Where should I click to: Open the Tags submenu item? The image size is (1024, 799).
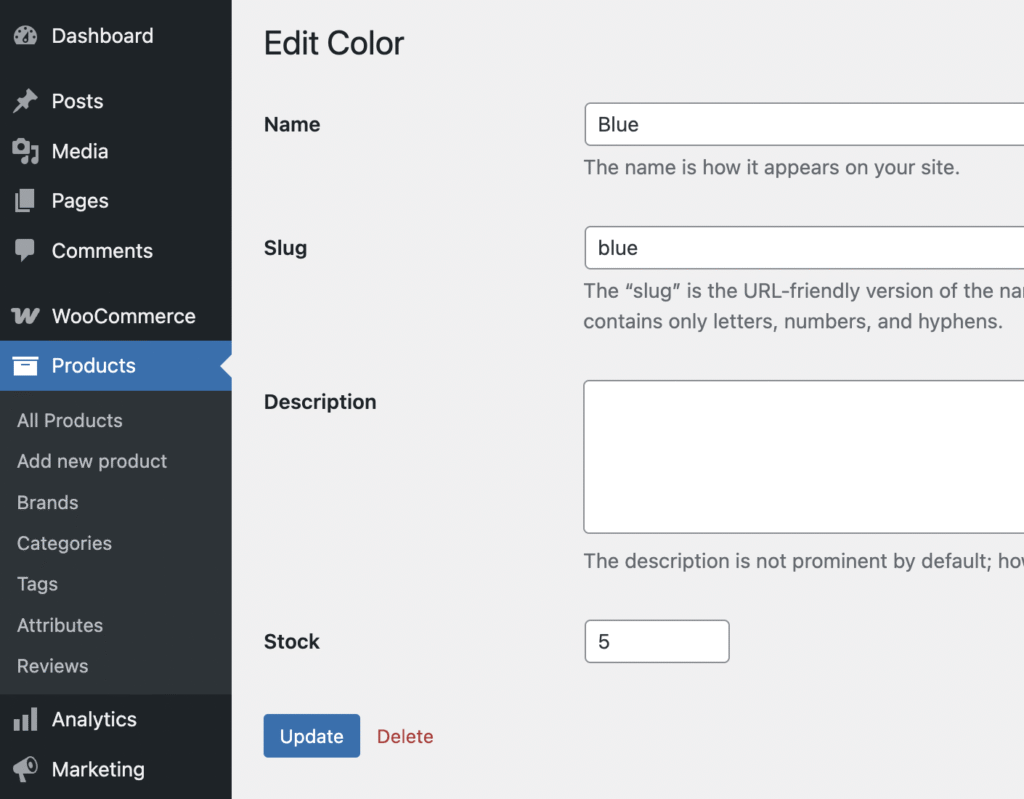(38, 584)
